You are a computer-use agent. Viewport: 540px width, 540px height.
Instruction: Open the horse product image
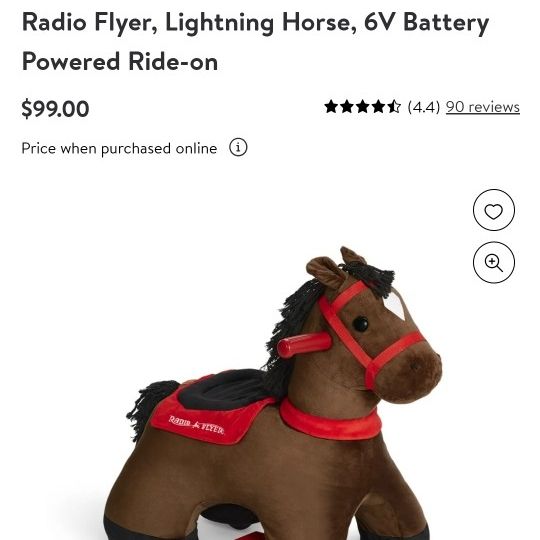coord(273,393)
